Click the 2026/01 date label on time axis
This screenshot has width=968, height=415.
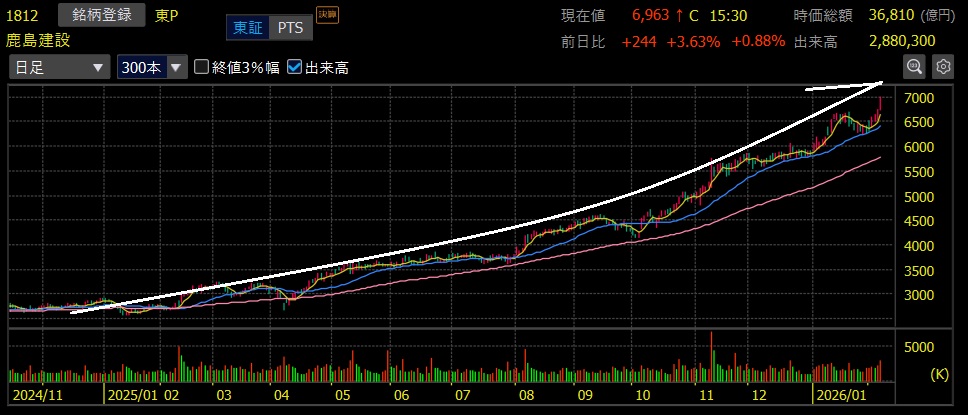(840, 395)
